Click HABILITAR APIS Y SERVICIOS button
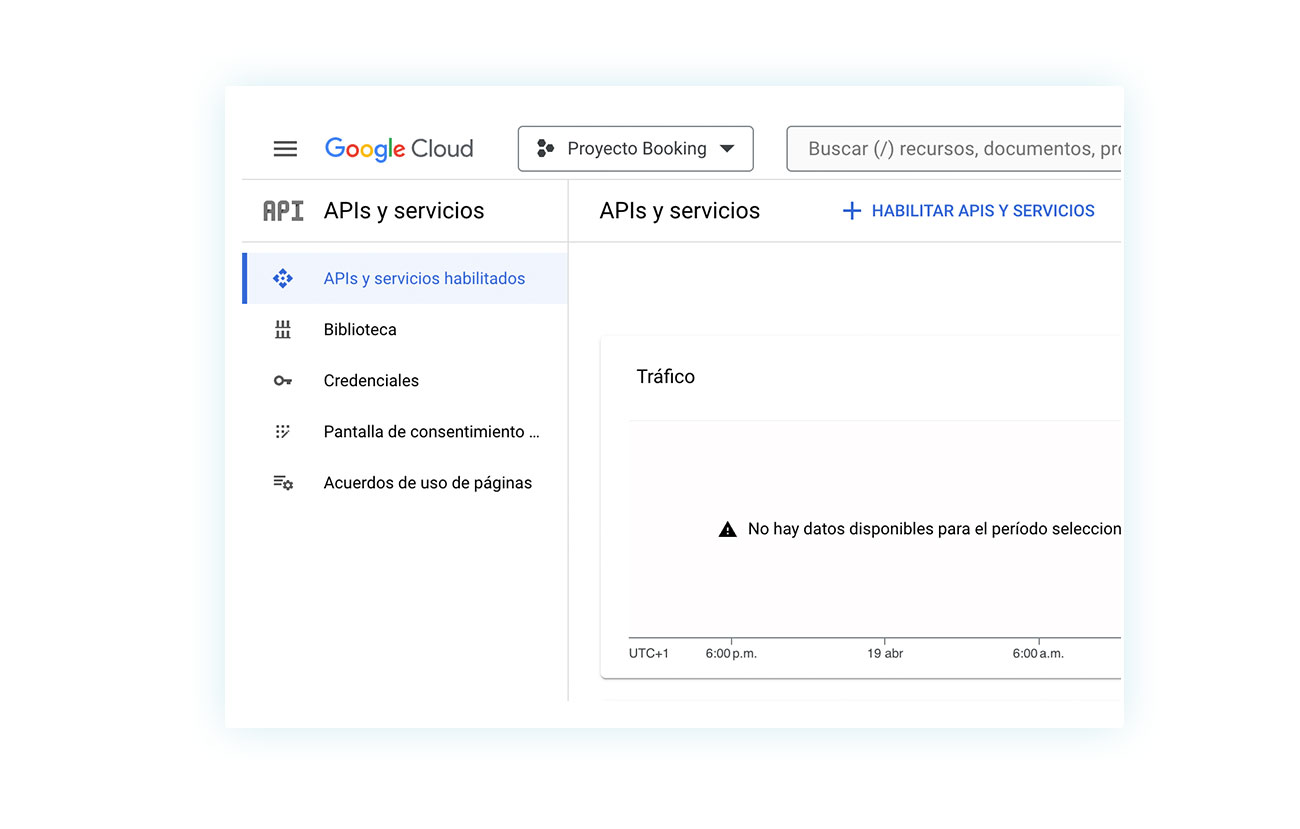1300x829 pixels. 968,211
